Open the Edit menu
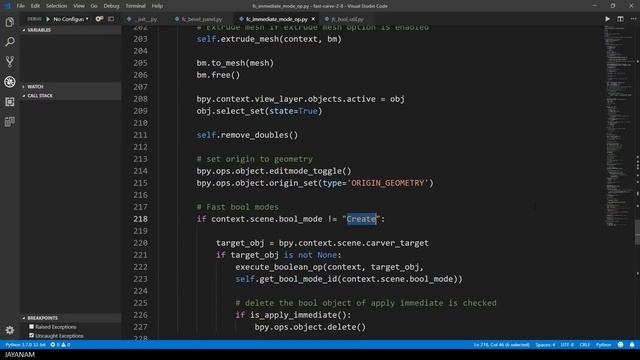The width and height of the screenshot is (640, 360). pyautogui.click(x=36, y=6)
